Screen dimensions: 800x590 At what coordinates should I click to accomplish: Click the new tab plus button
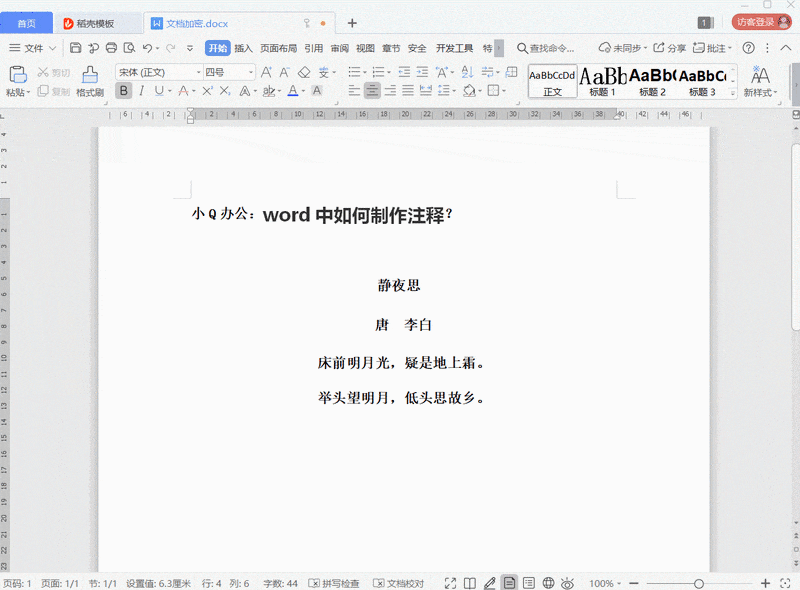352,23
